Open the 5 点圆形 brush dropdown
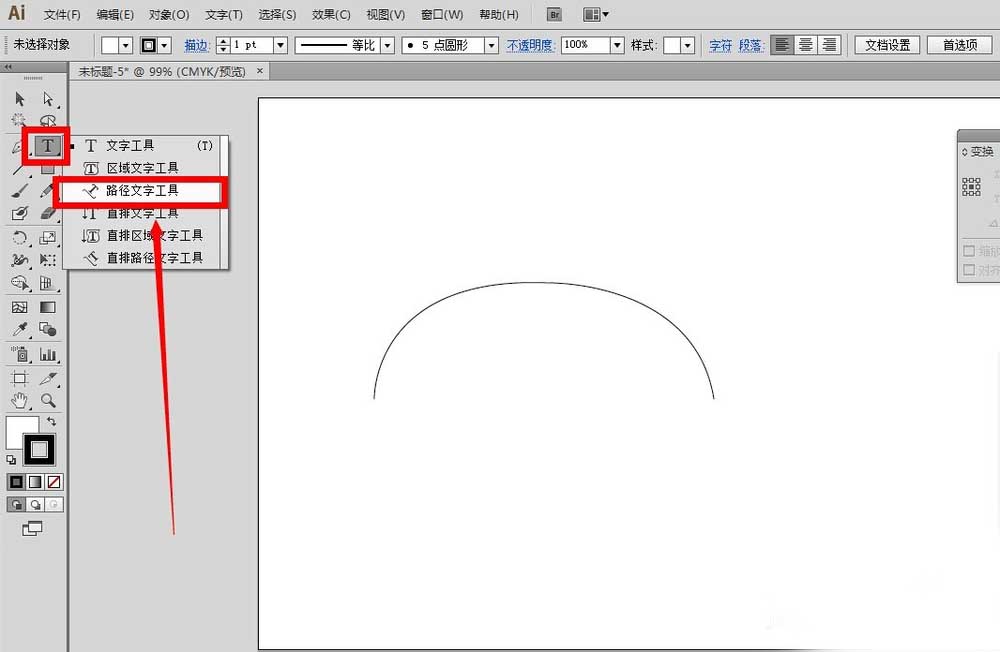The width and height of the screenshot is (1000, 652). coord(491,45)
